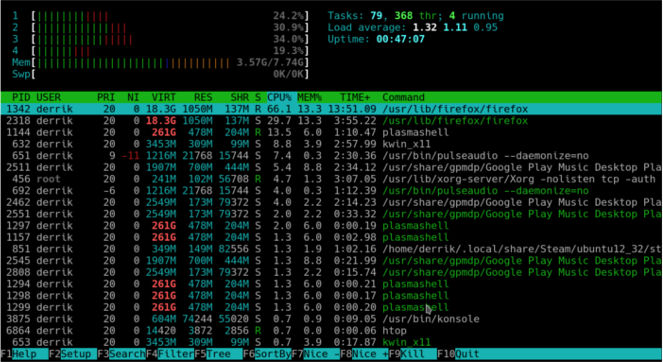663x362 pixels.
Task: Activate F4 Filter in the bottom bar
Action: pos(170,354)
